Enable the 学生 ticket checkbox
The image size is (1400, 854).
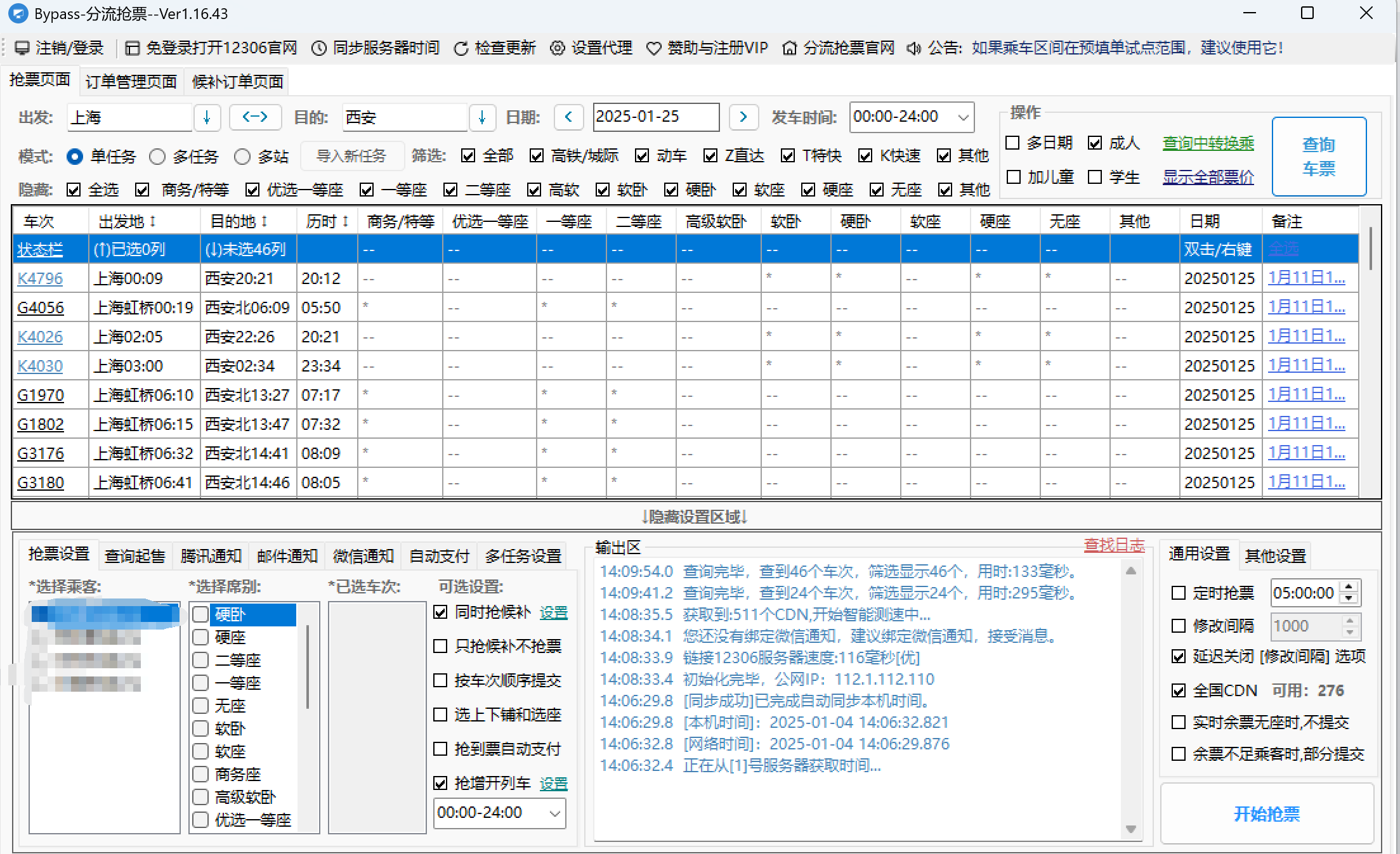click(x=1095, y=177)
